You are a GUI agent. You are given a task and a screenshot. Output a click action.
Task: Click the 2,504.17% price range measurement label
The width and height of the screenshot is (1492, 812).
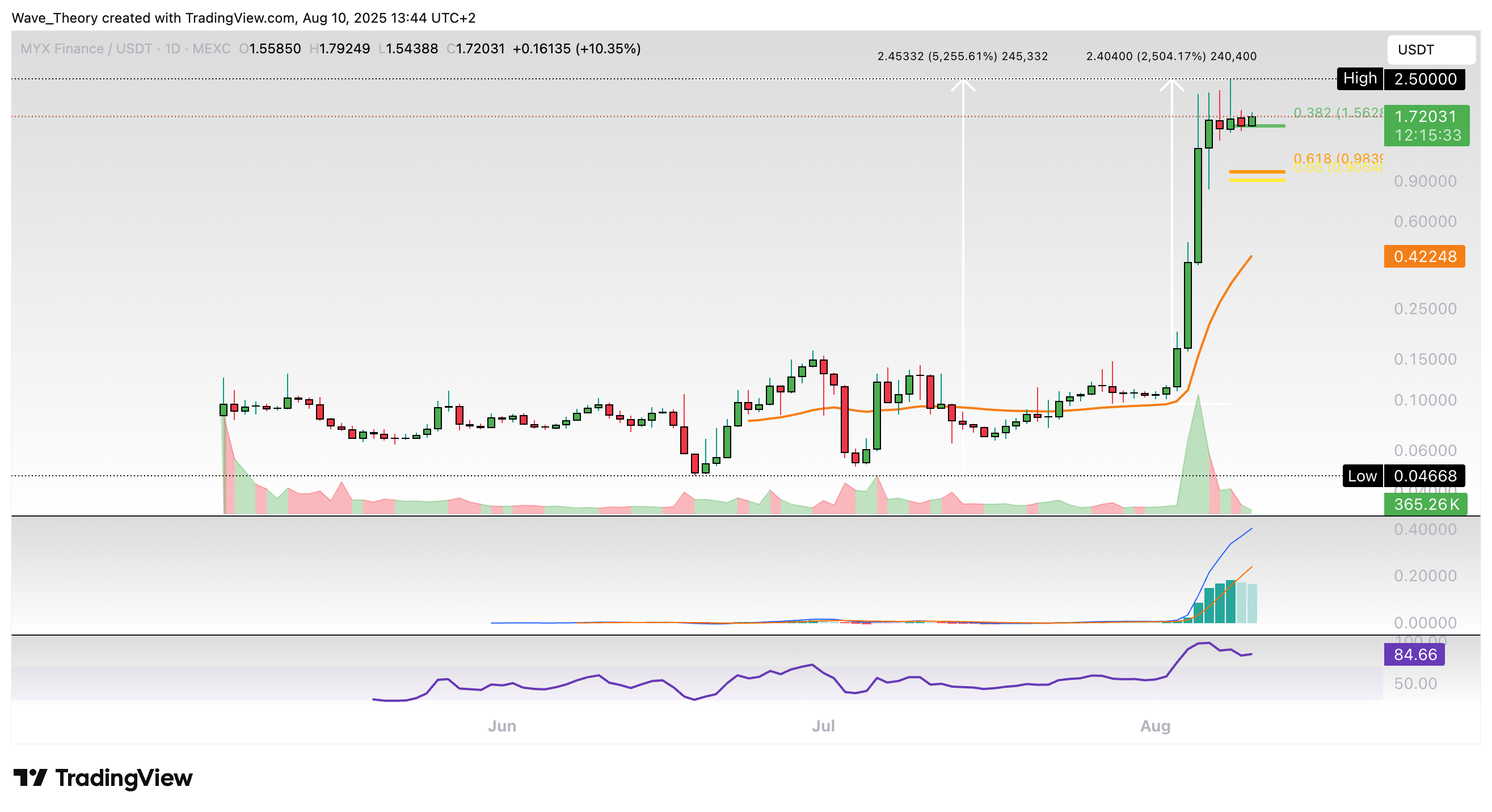1171,56
